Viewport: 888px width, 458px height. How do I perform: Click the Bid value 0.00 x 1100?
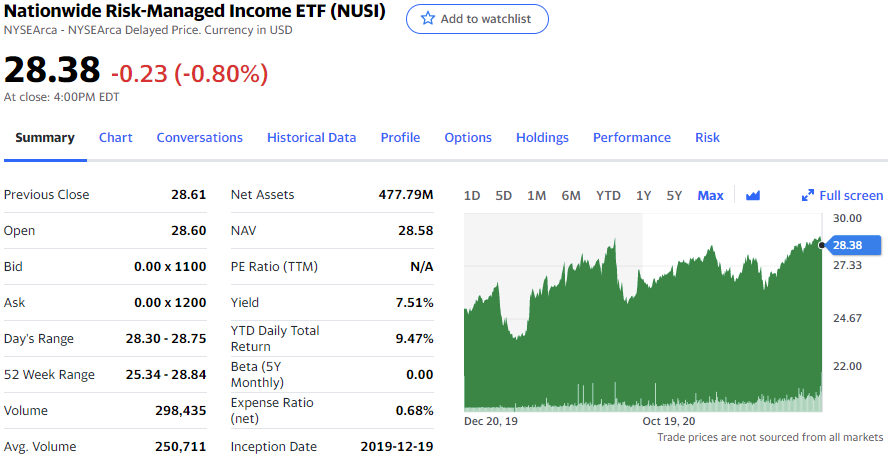(x=170, y=267)
